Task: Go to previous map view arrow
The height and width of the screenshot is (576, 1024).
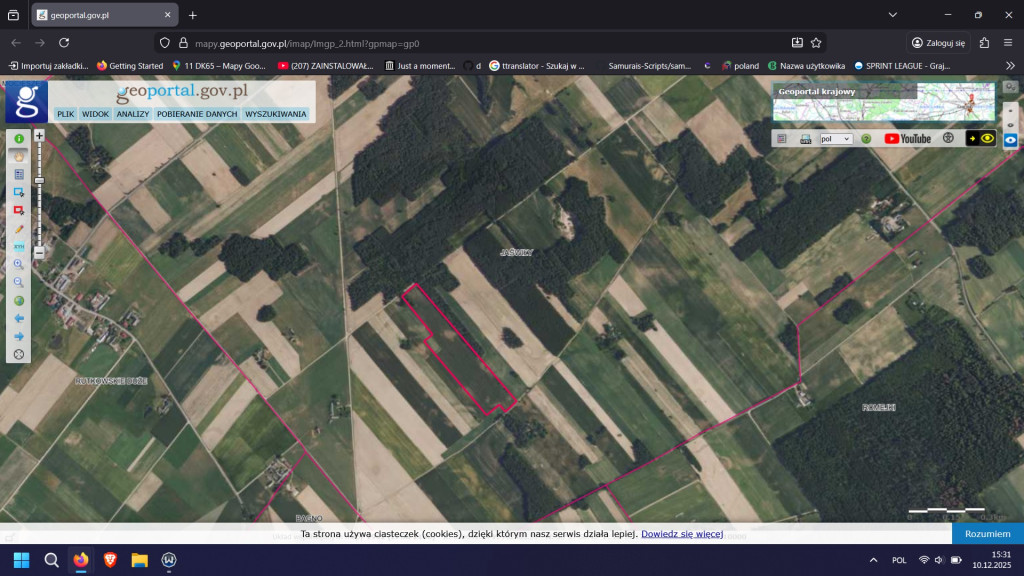Action: coord(18,319)
